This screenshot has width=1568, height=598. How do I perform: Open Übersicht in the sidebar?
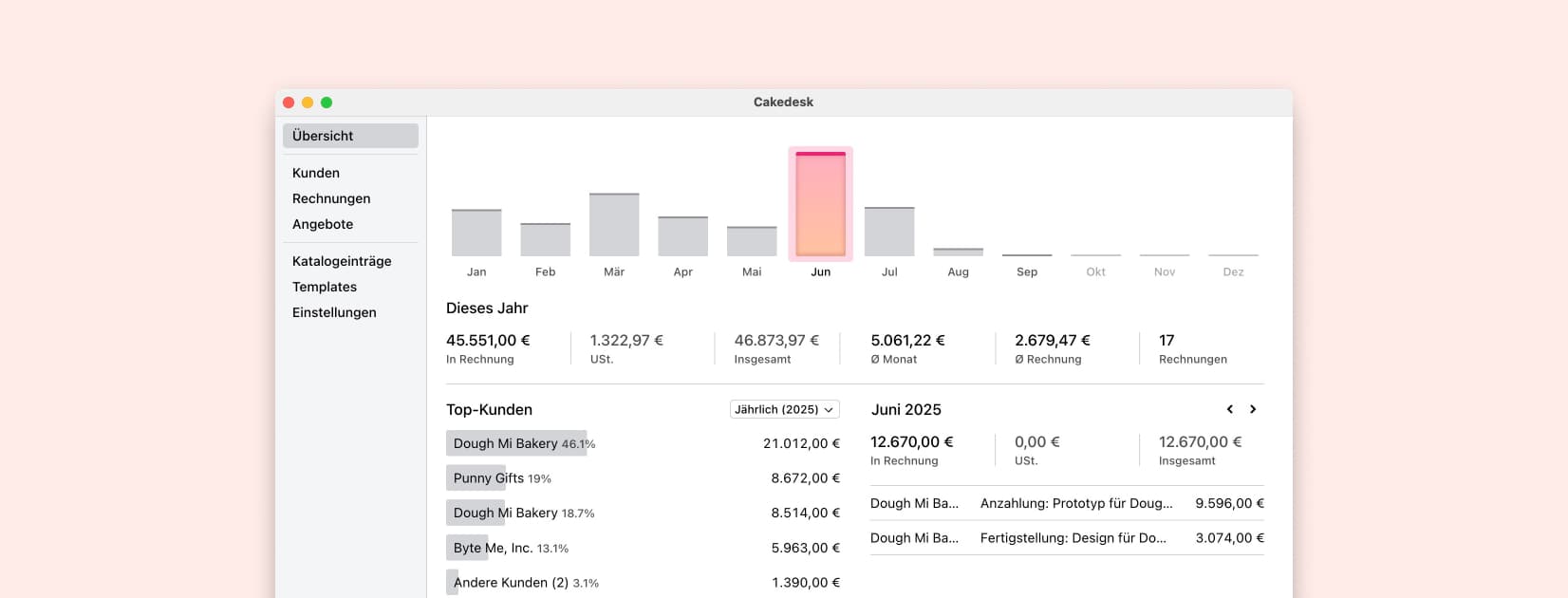350,136
